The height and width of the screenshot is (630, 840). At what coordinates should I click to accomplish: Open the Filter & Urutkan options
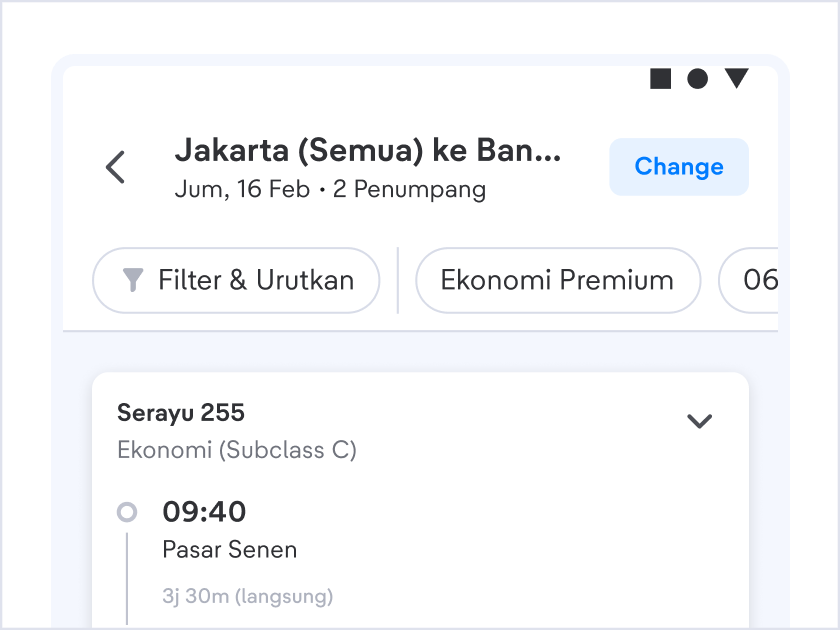[236, 281]
